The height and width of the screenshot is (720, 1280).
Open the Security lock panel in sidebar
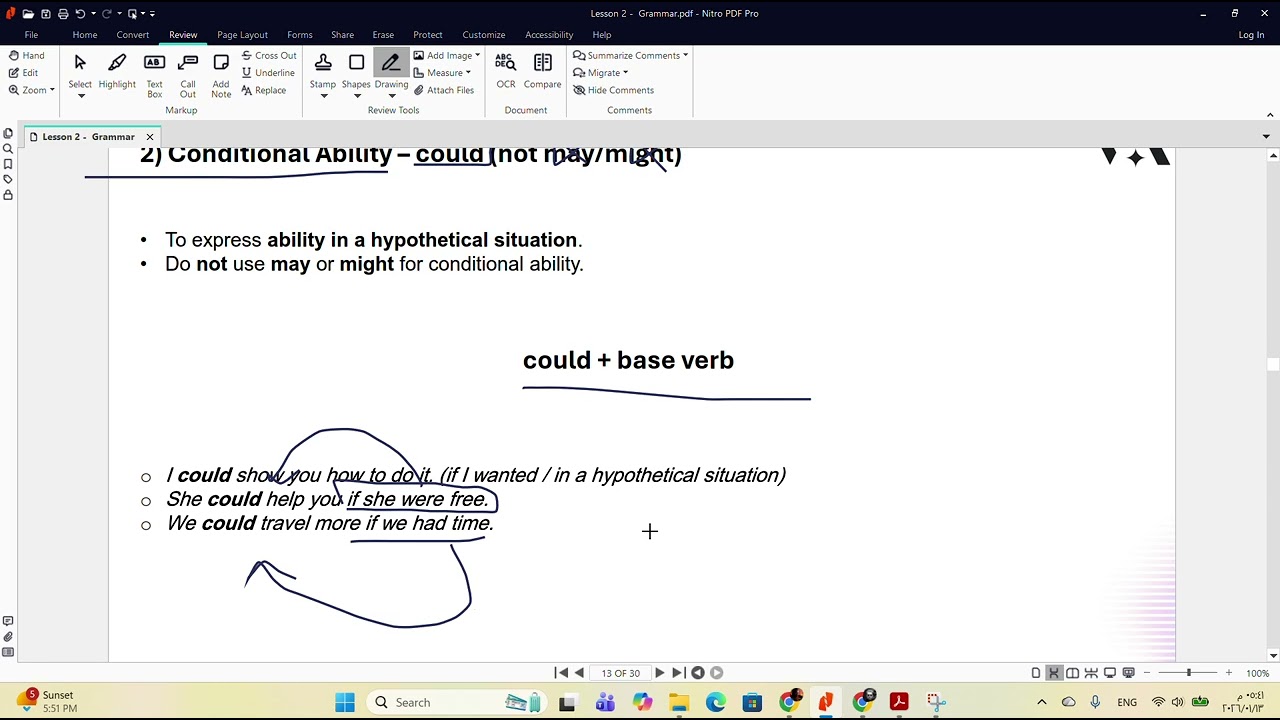click(8, 195)
